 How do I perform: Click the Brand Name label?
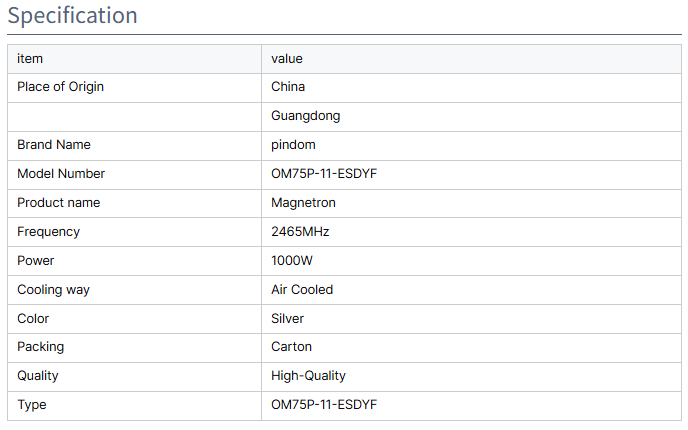click(x=54, y=145)
